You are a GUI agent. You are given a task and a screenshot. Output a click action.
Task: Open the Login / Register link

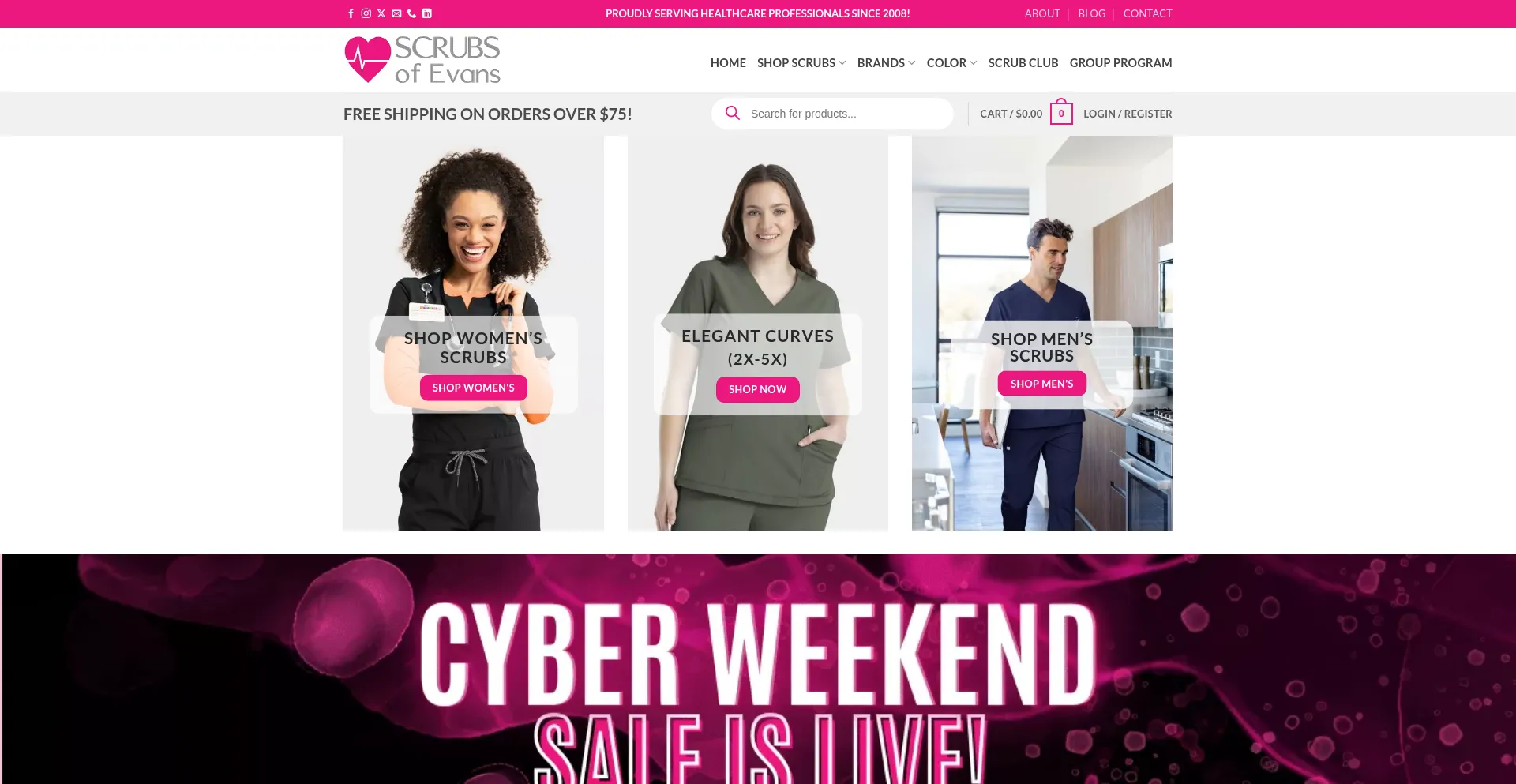1128,114
